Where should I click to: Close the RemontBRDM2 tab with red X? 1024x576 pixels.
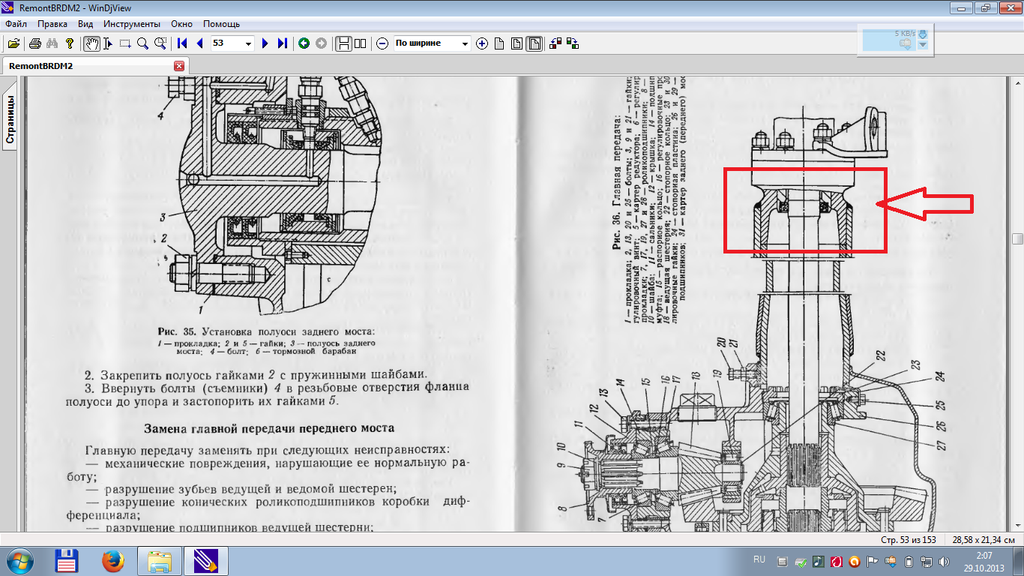[x=179, y=66]
